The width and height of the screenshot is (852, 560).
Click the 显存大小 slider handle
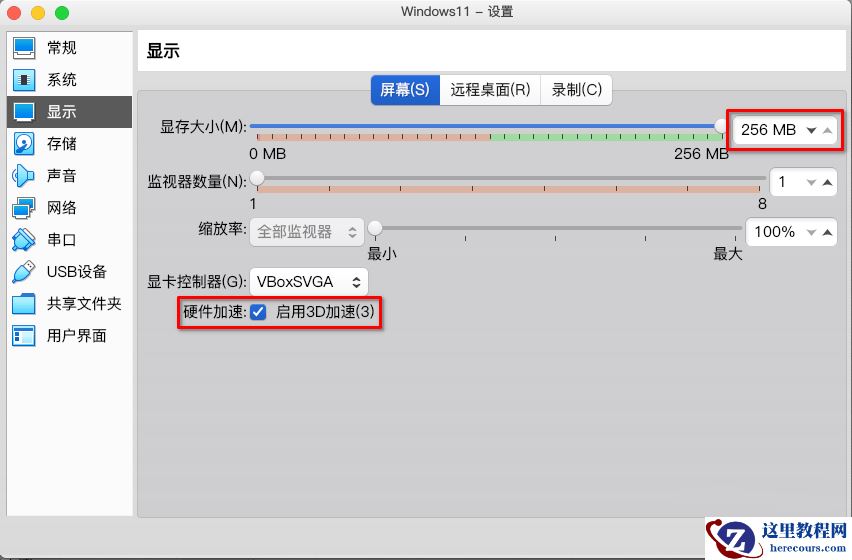(722, 126)
